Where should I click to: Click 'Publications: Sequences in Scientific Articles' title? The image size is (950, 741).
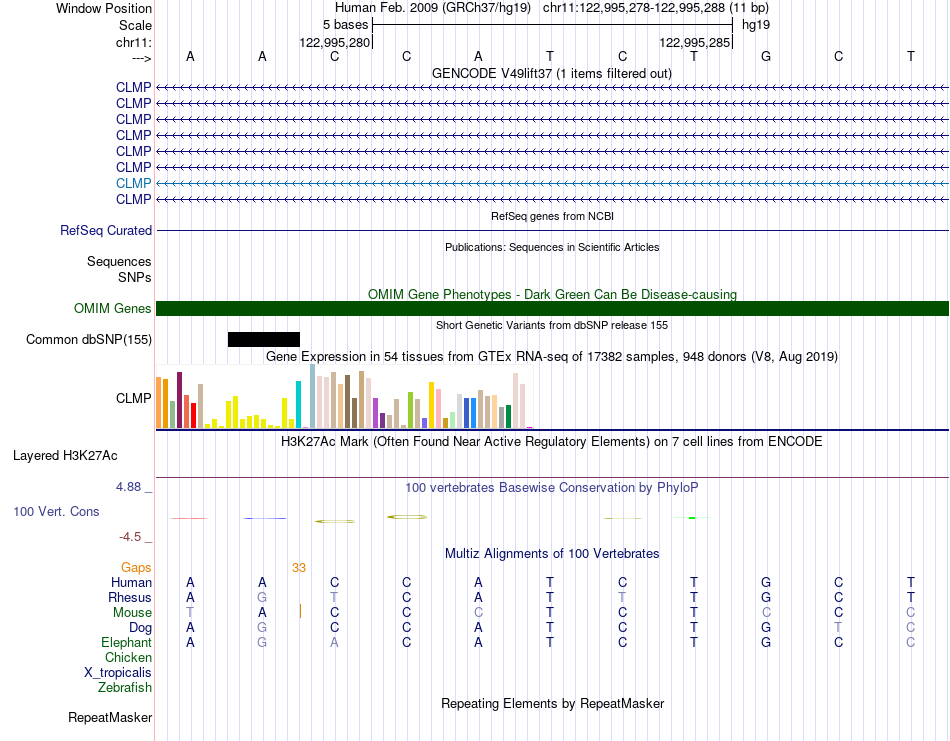point(552,247)
